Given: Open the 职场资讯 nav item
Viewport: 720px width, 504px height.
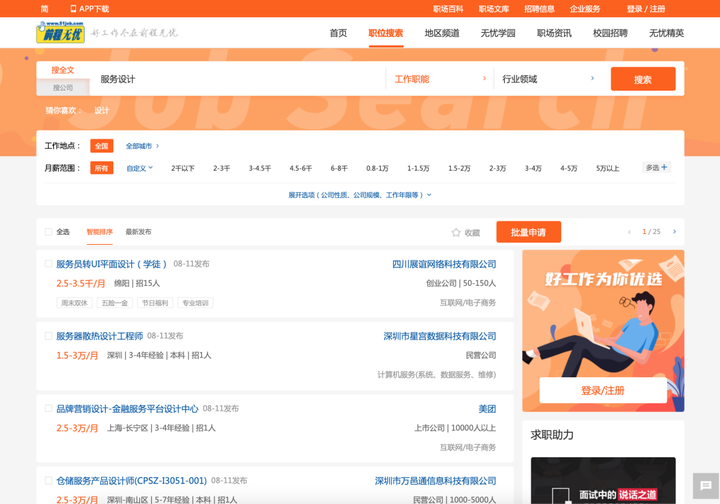Looking at the screenshot, I should pos(554,33).
